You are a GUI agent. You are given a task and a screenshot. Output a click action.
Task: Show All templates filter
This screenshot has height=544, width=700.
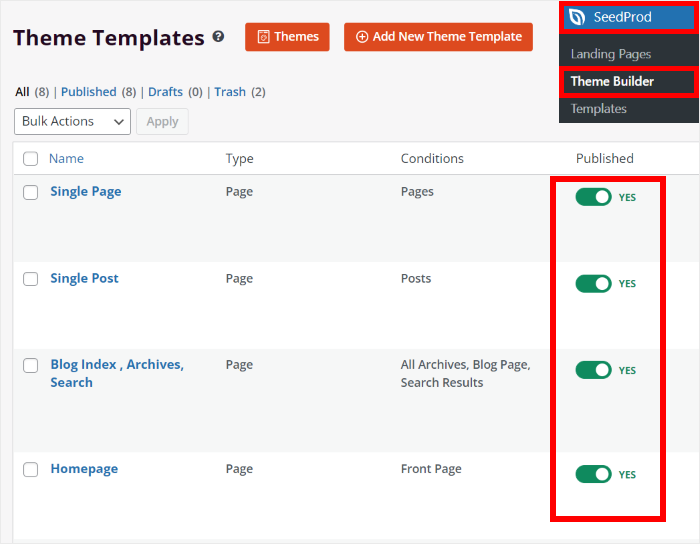tap(22, 92)
